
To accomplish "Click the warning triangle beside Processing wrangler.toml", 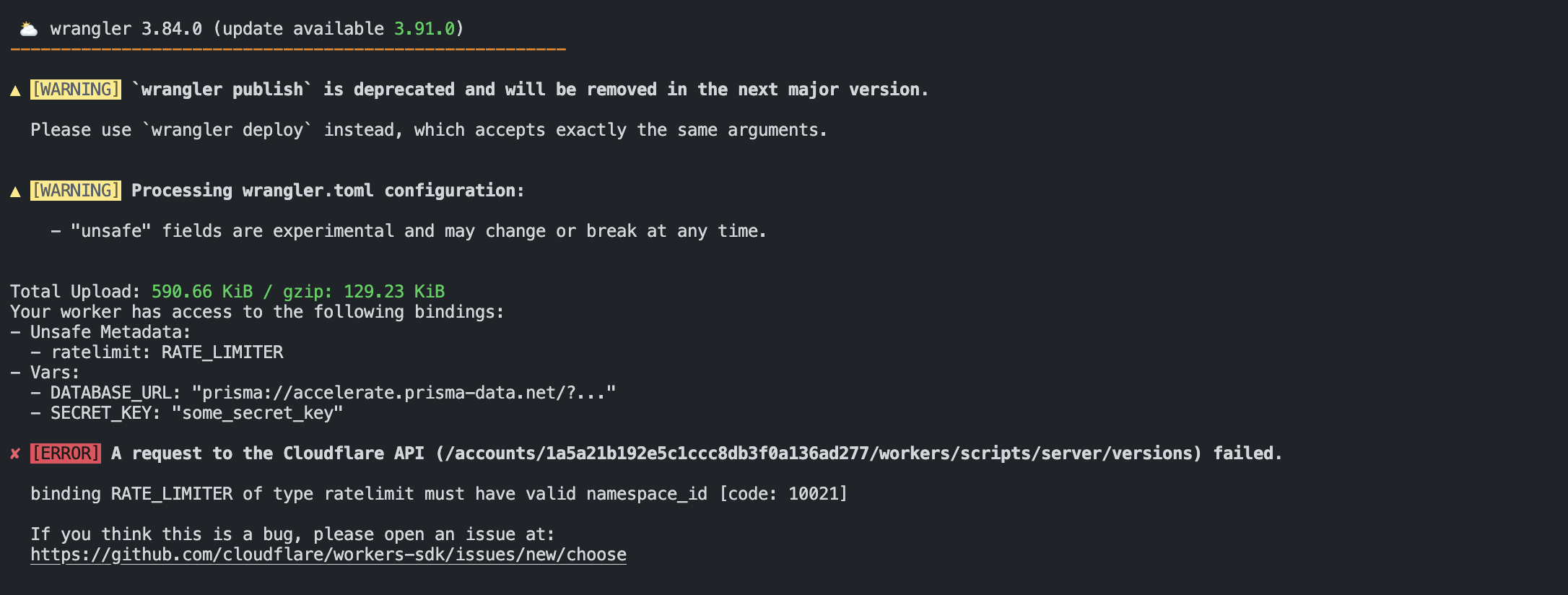I will tap(15, 191).
